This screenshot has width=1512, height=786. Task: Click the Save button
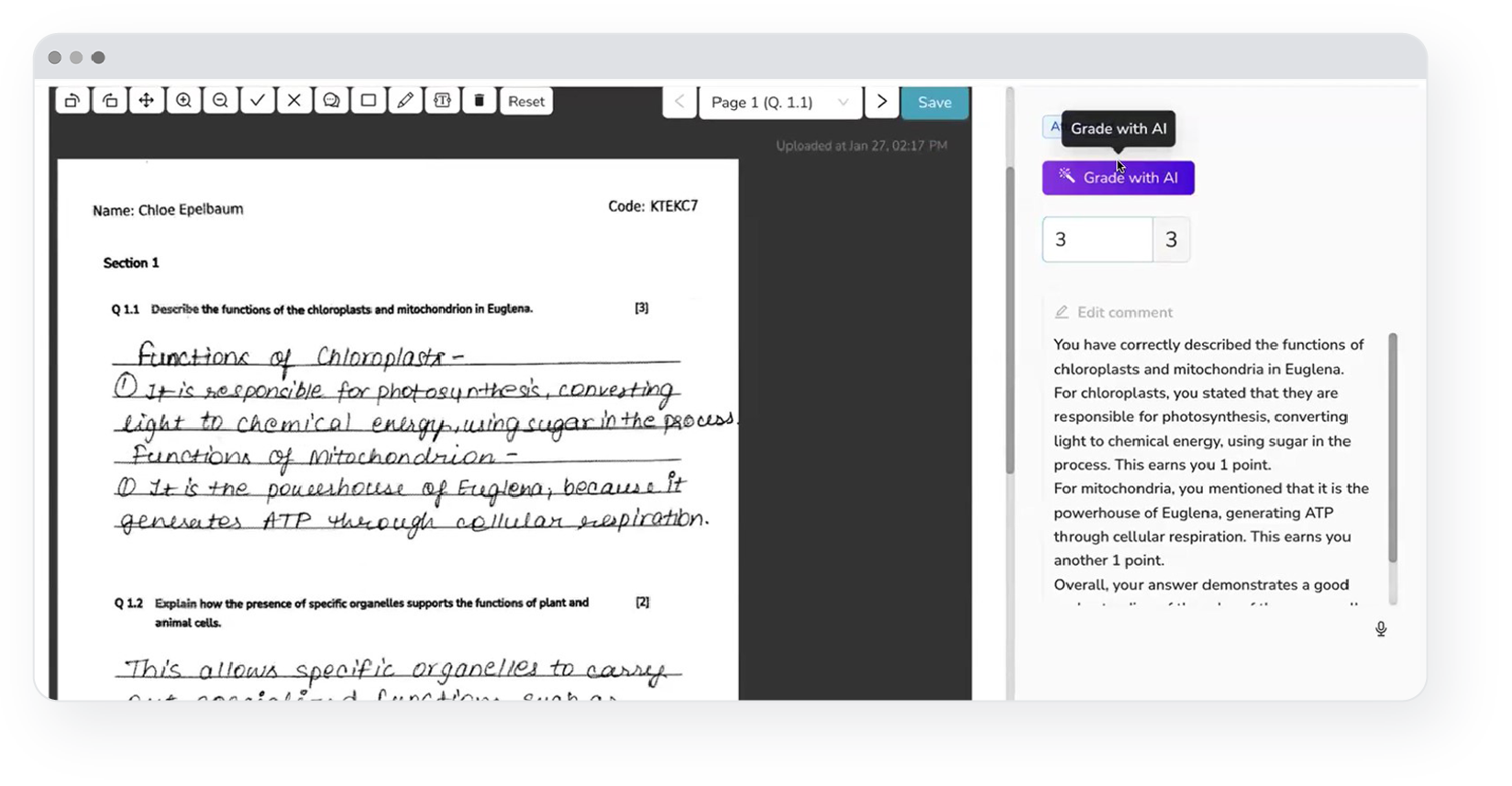pos(934,103)
